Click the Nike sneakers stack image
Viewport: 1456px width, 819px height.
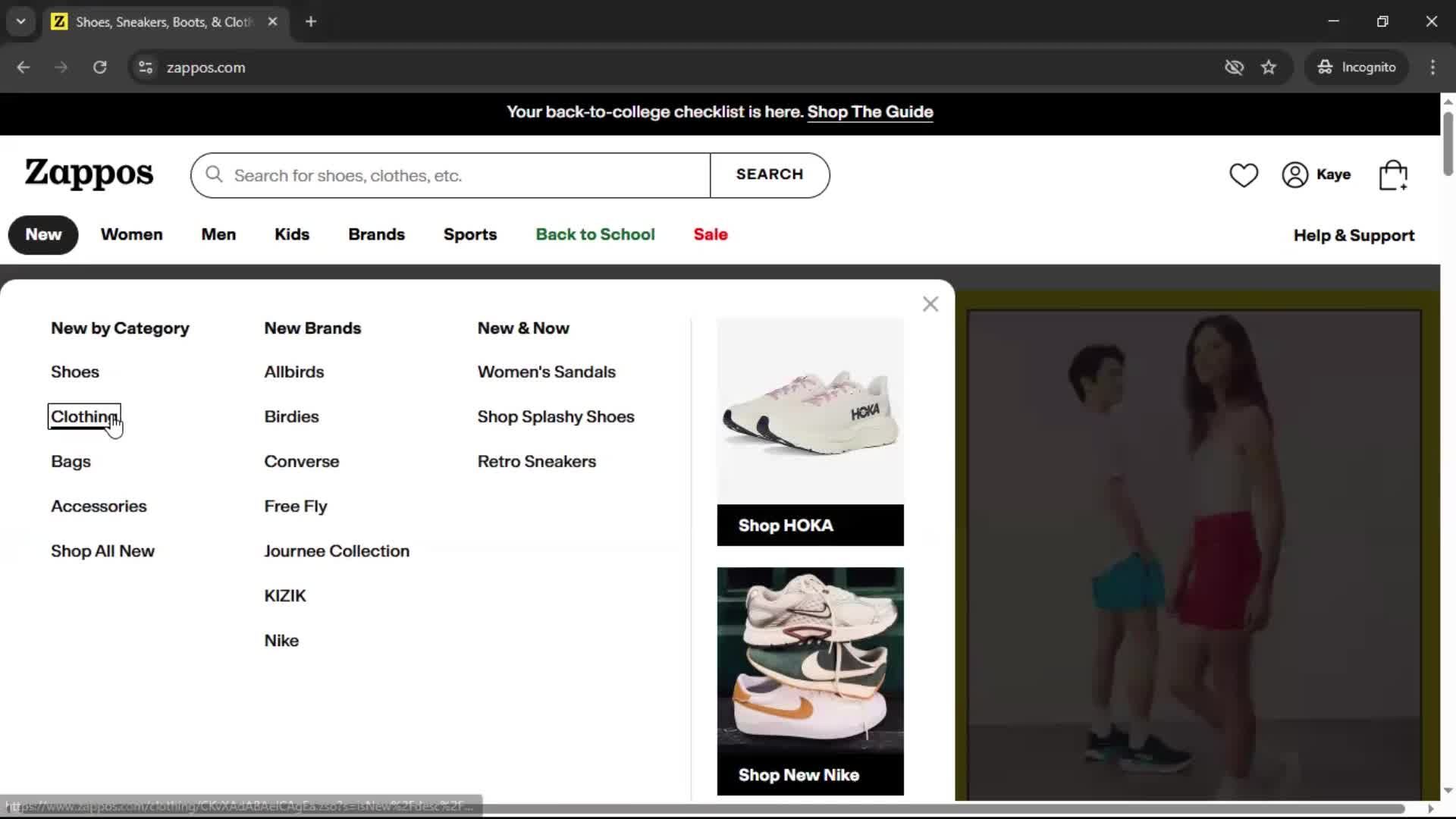[x=810, y=661]
